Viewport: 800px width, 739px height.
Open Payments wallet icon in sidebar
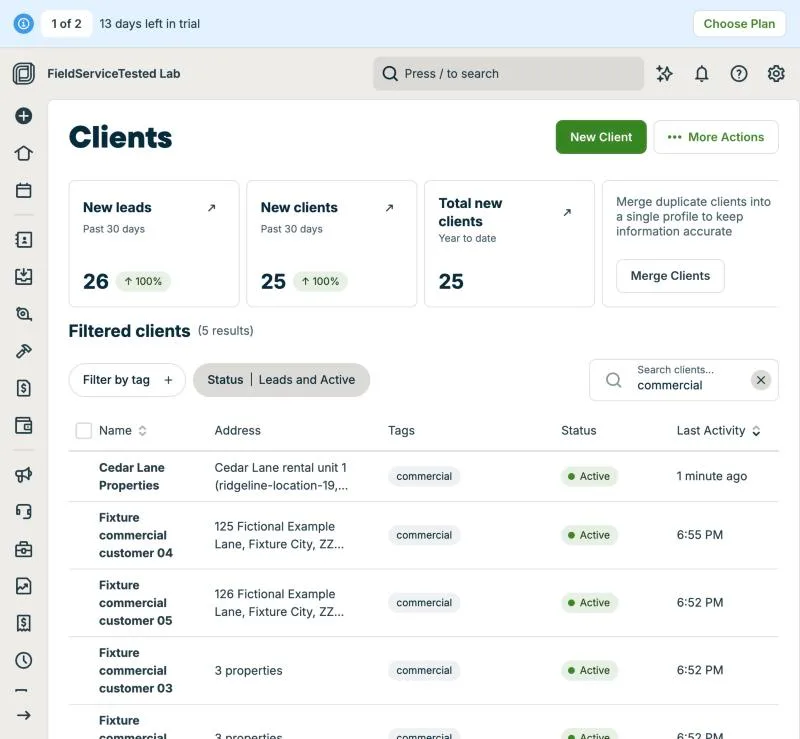[x=23, y=425]
